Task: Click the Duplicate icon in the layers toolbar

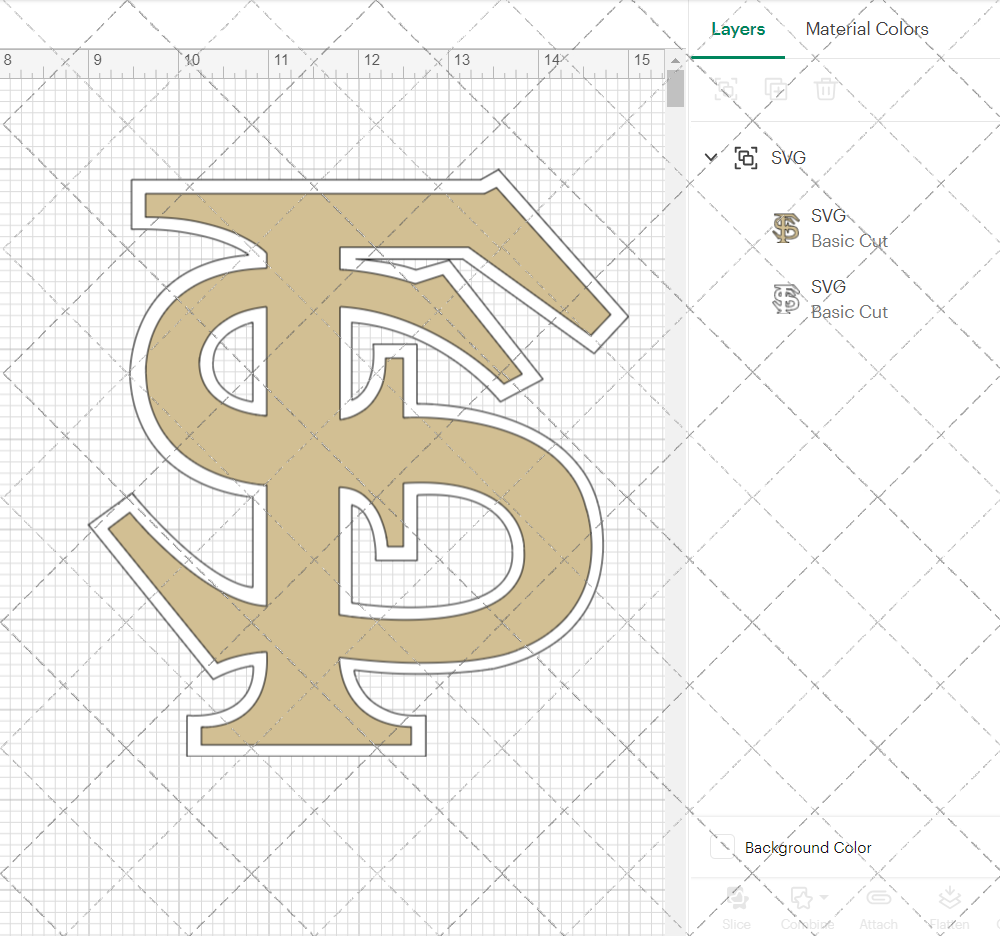Action: coord(776,89)
